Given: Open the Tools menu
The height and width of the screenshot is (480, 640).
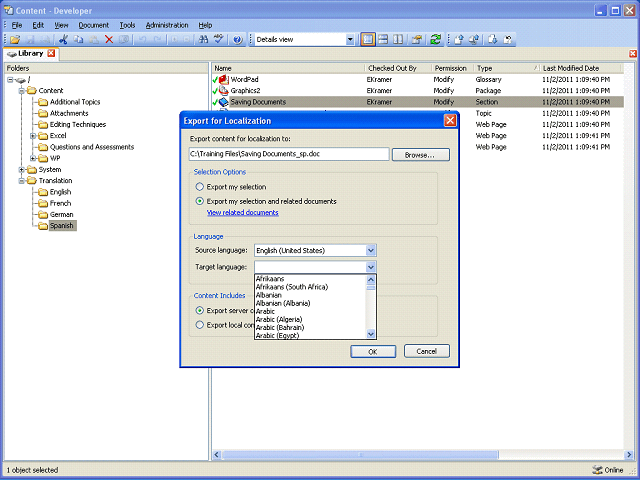Looking at the screenshot, I should pyautogui.click(x=127, y=25).
